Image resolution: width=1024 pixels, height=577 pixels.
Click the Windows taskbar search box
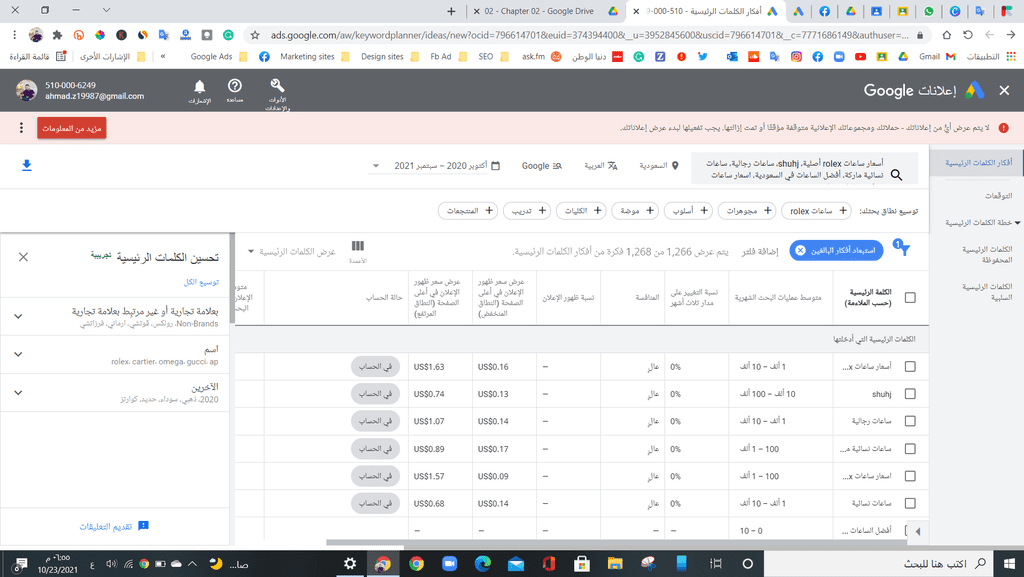coord(878,563)
